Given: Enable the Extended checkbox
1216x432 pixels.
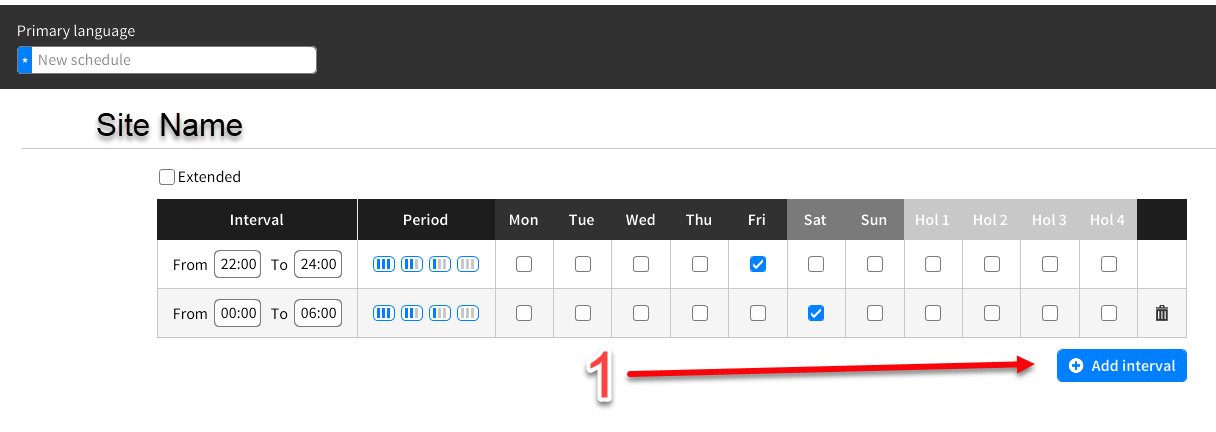Looking at the screenshot, I should click(x=167, y=177).
